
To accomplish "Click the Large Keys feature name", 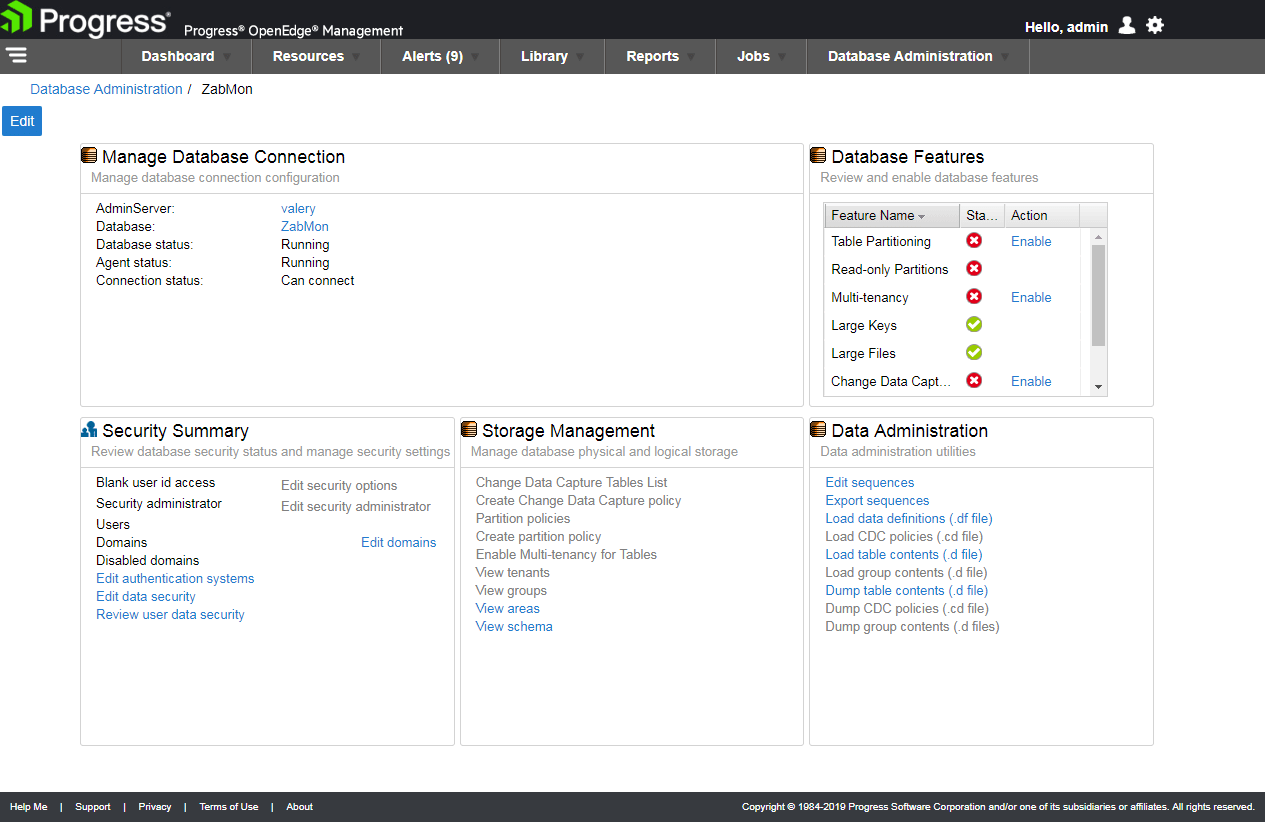I will 864,325.
